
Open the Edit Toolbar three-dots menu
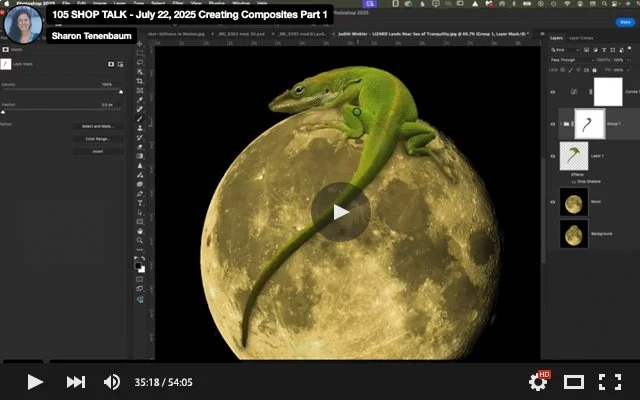(140, 250)
